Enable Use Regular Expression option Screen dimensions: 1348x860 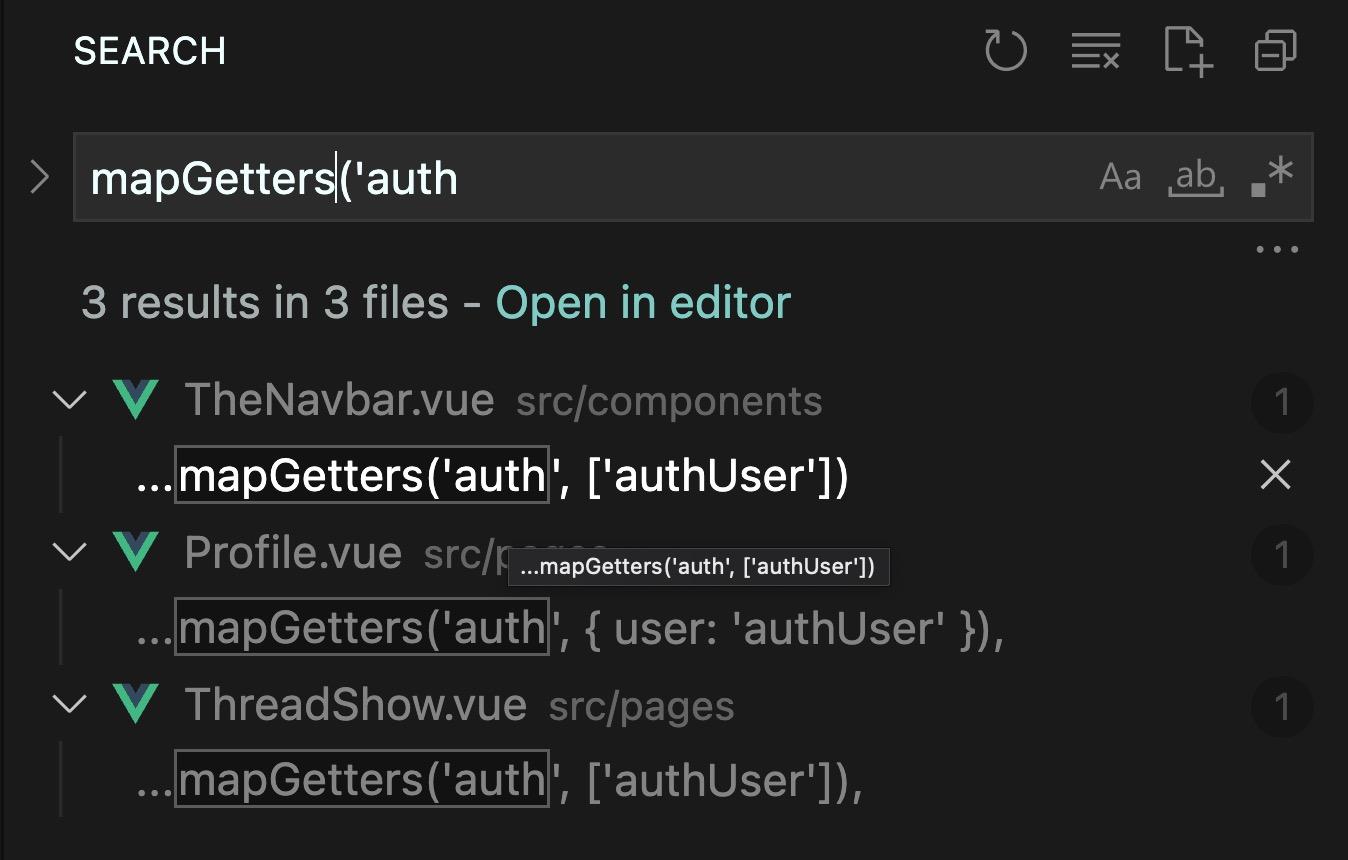tap(1272, 178)
